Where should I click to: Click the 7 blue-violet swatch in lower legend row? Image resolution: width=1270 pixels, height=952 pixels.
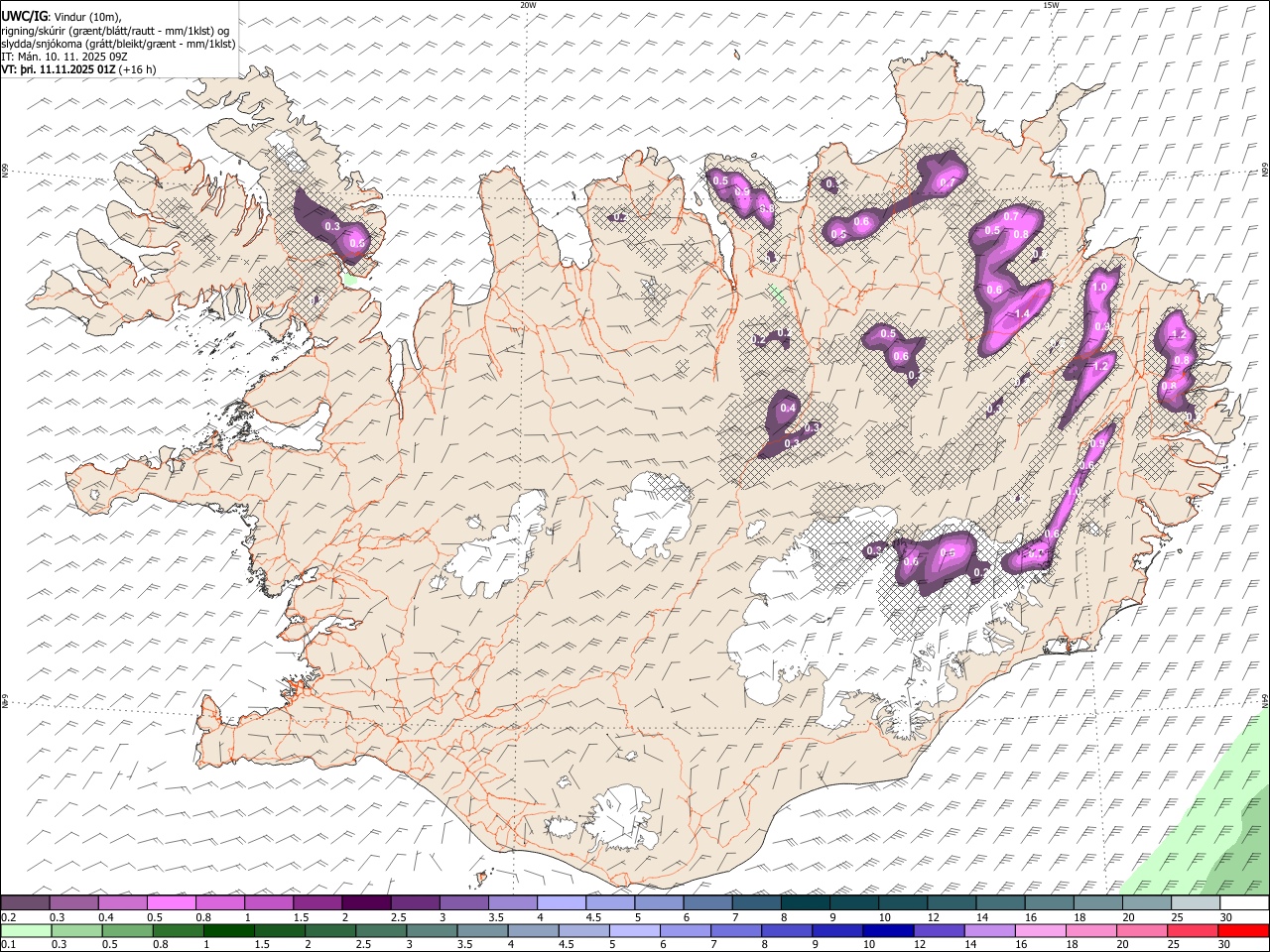click(x=735, y=931)
